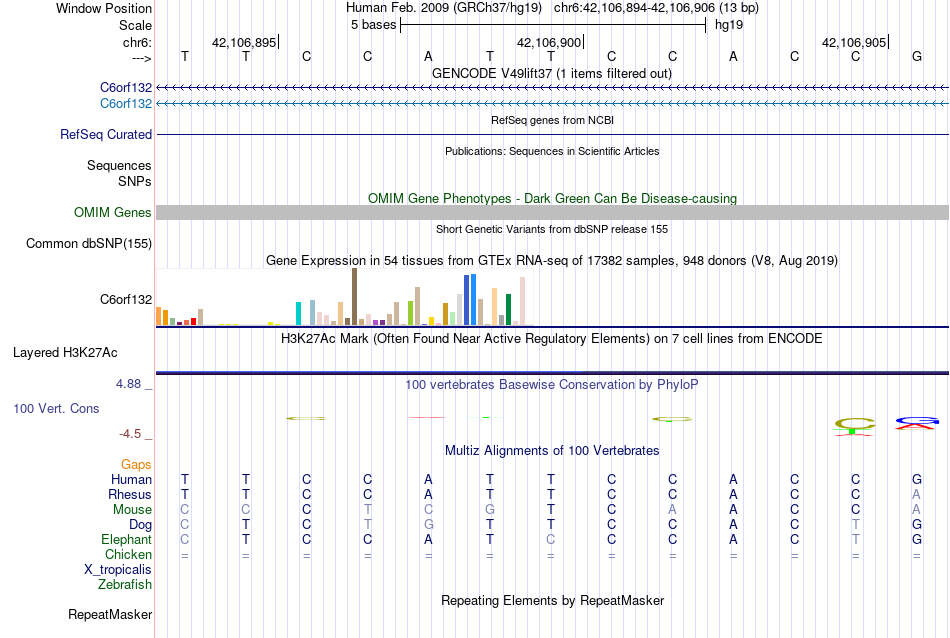Click the Repeating Elements by RepeatMasker title
The height and width of the screenshot is (638, 950).
coord(553,600)
